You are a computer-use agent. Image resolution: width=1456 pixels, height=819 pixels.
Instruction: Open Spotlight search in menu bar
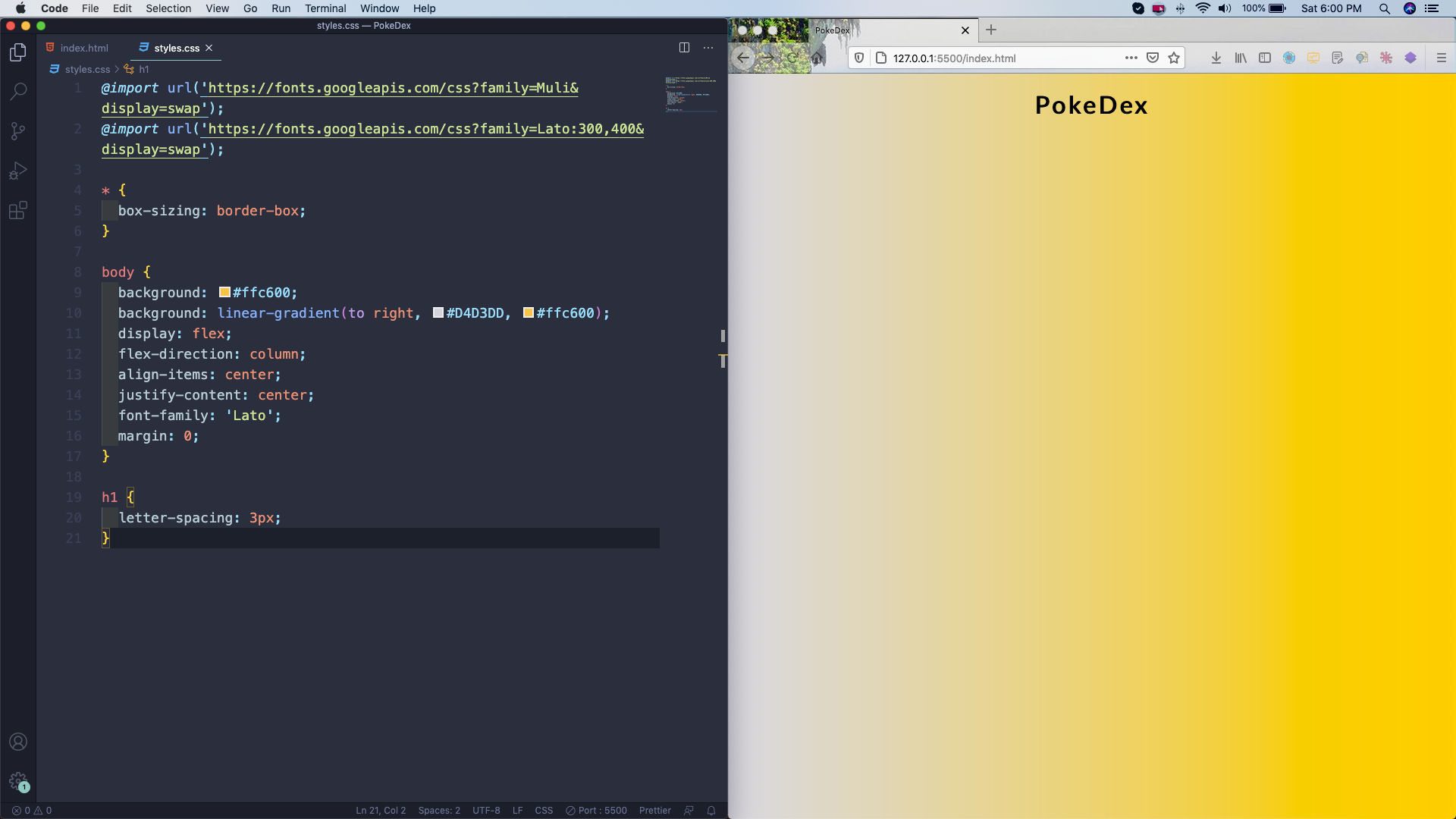[1384, 8]
